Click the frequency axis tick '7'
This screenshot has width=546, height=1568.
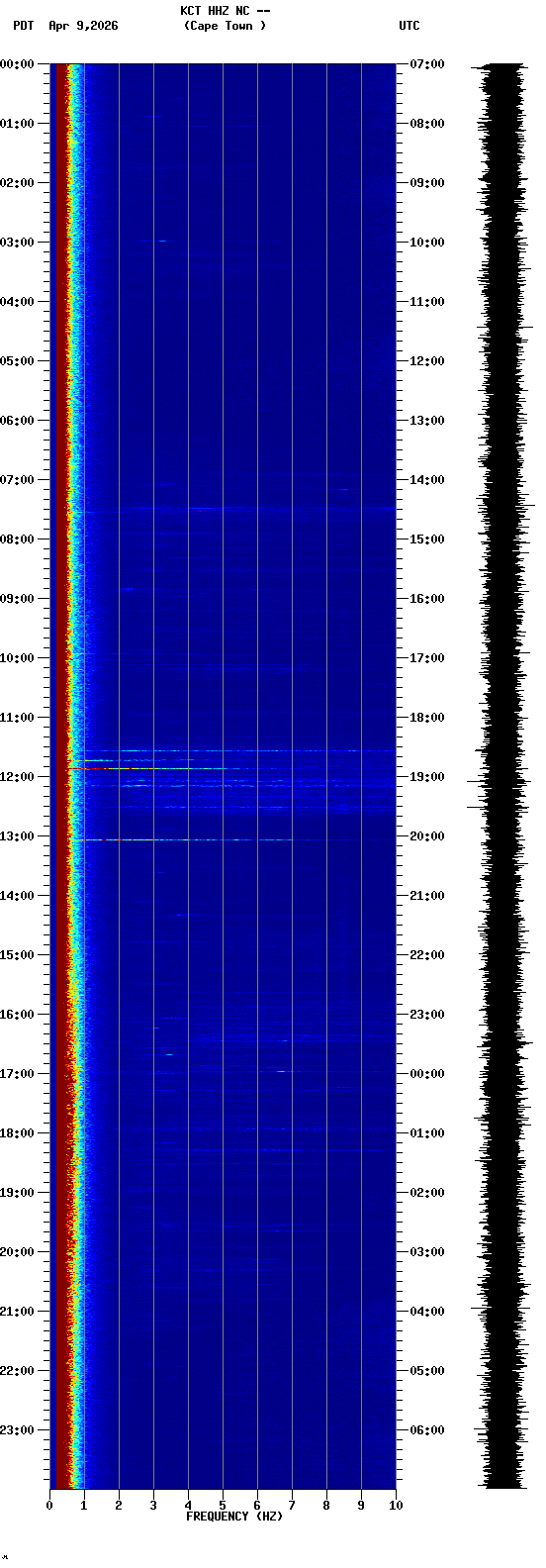292,1506
